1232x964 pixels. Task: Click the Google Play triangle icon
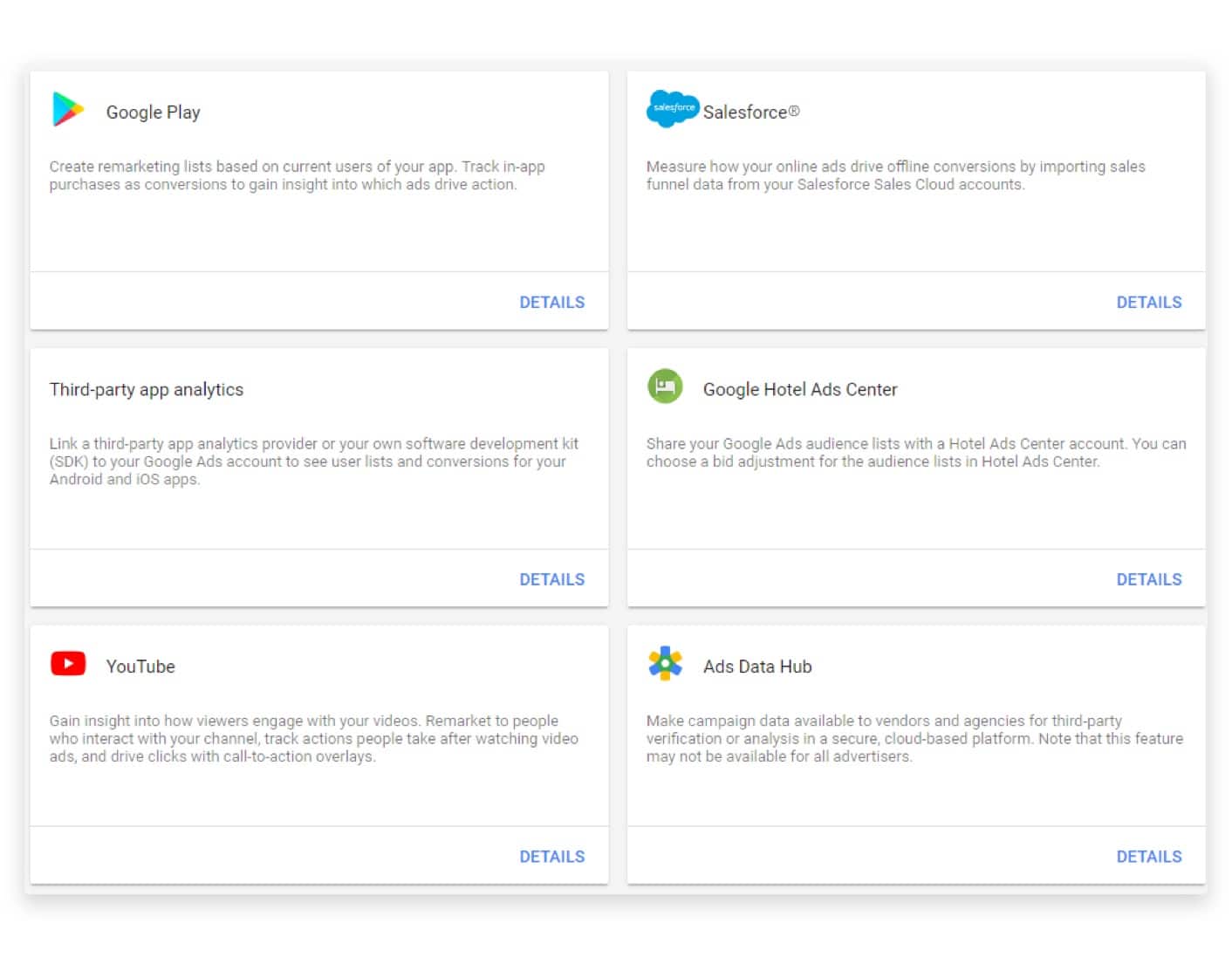click(x=68, y=110)
